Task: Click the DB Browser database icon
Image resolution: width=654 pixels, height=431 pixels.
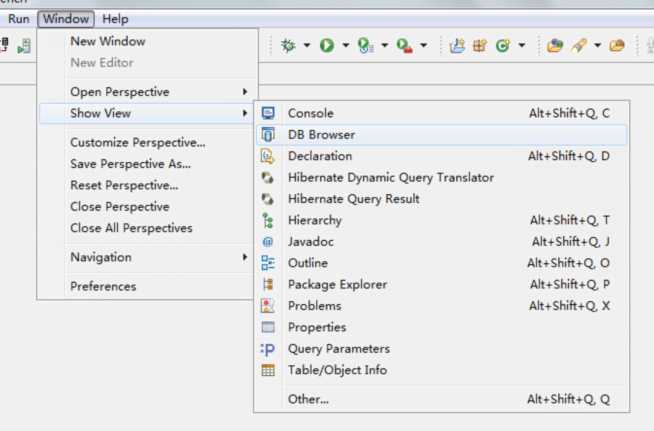Action: [268, 134]
